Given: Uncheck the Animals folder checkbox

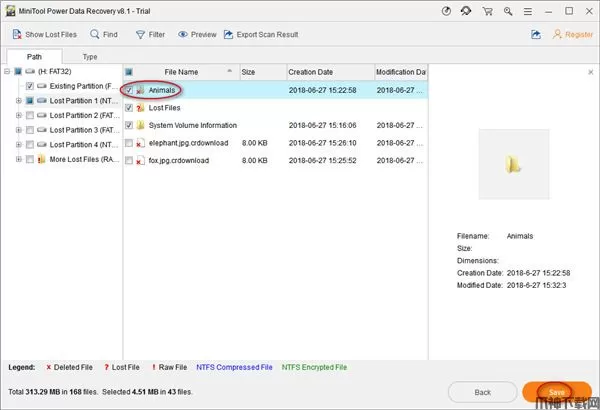Looking at the screenshot, I should (x=130, y=90).
